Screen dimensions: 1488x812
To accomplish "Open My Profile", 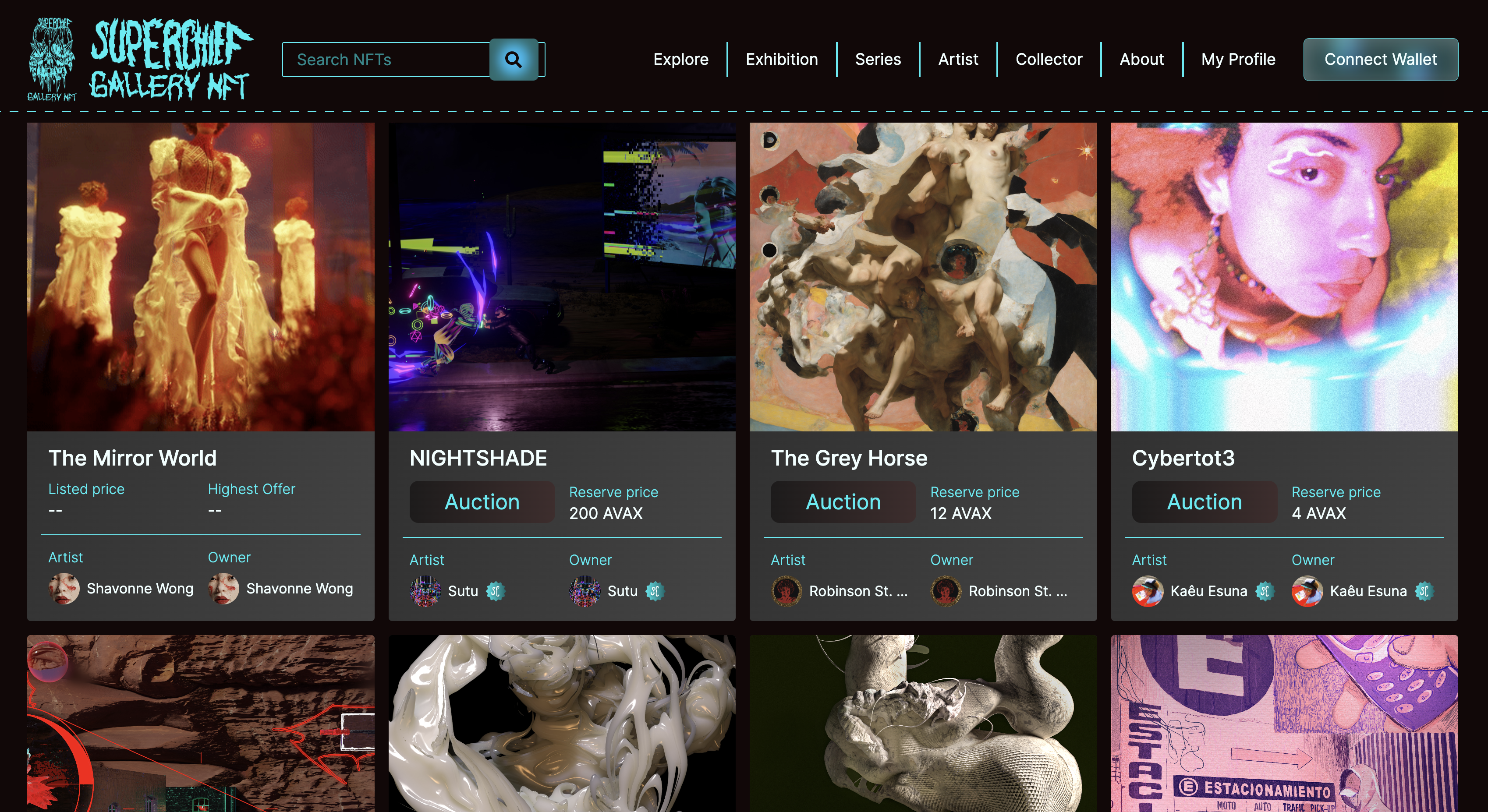I will tap(1238, 60).
